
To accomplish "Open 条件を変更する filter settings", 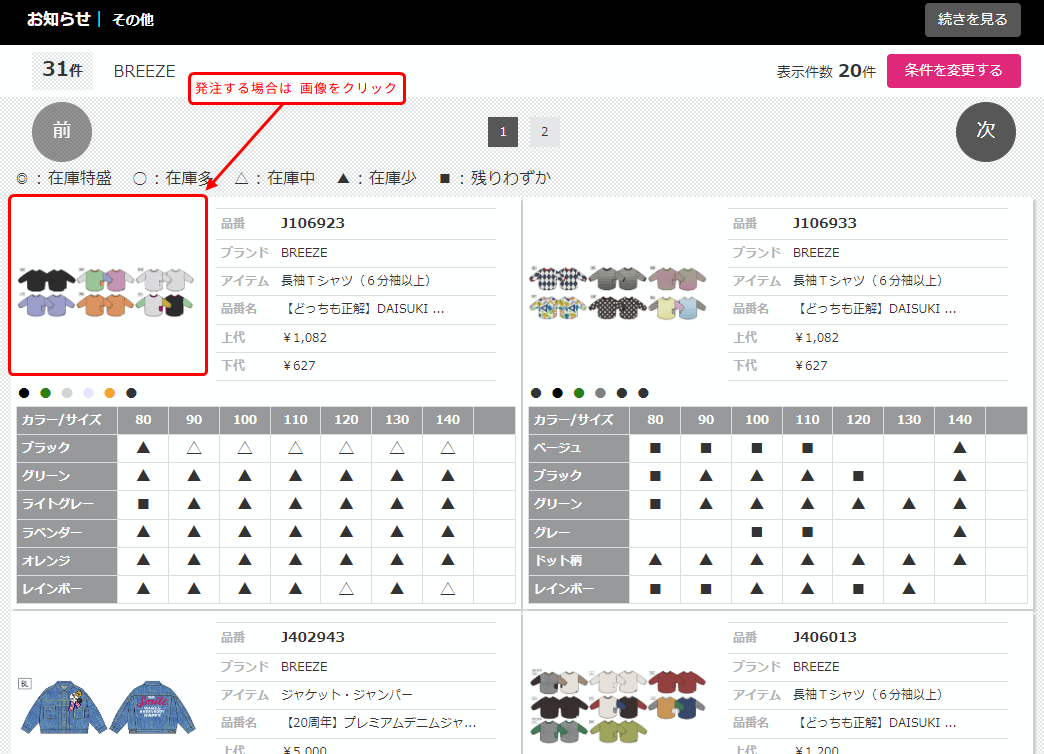I will 953,71.
